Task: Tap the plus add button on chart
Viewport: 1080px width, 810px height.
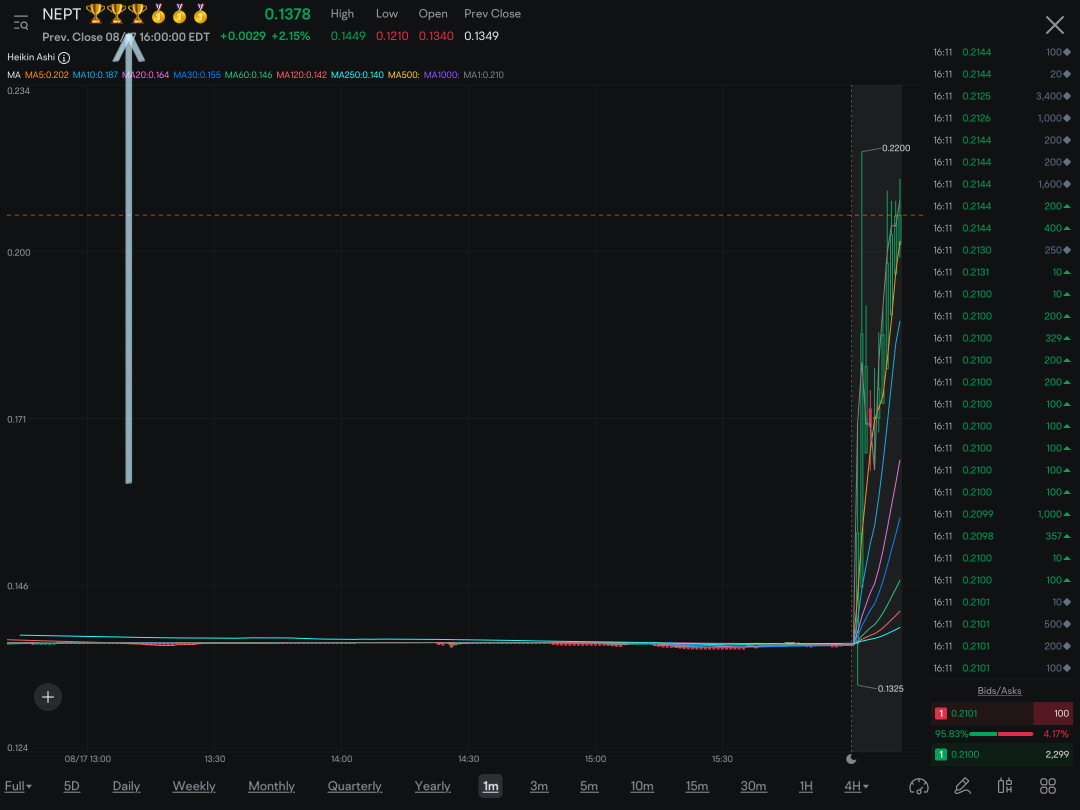Action: [x=48, y=697]
